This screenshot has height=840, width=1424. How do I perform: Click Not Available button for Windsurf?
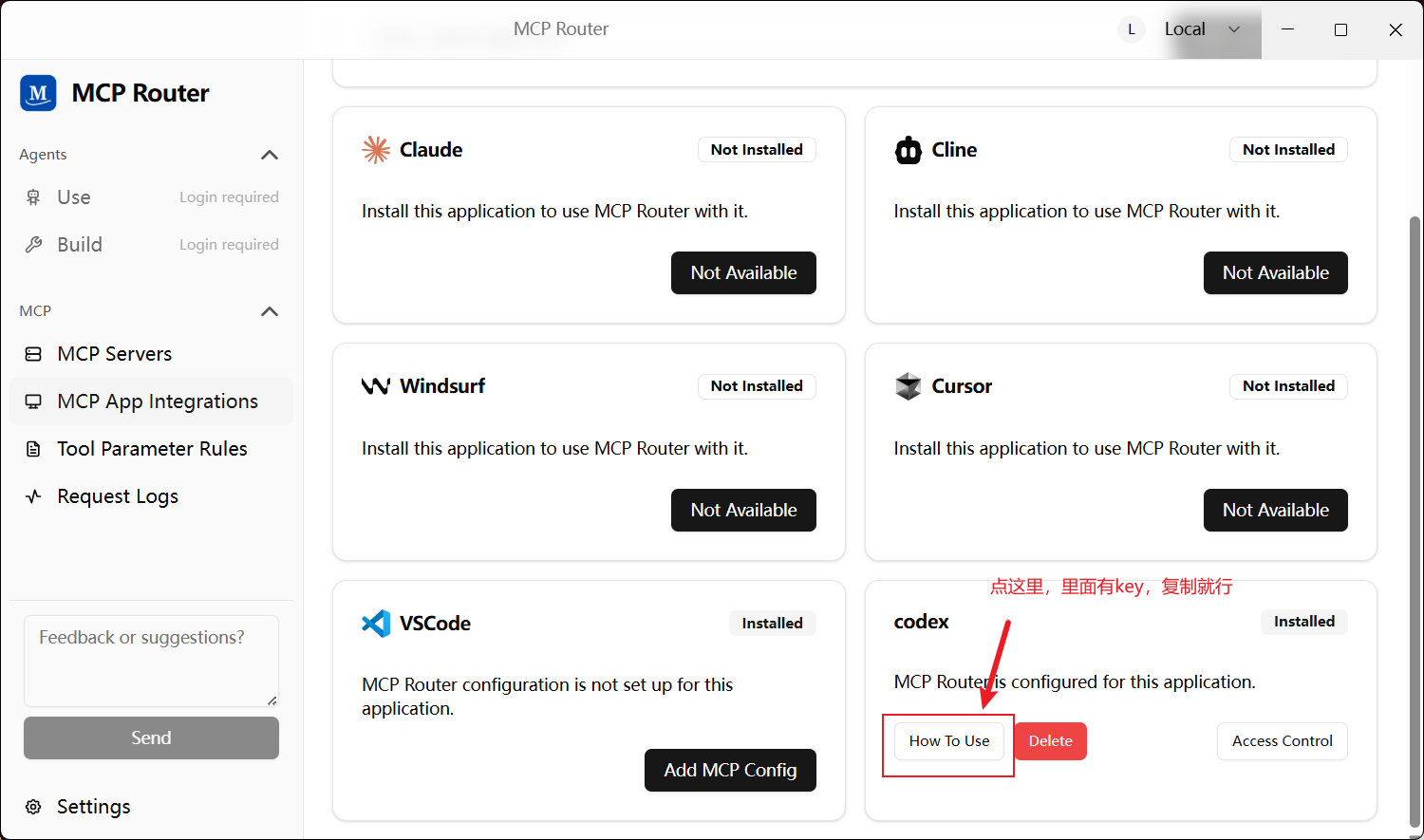pos(743,510)
